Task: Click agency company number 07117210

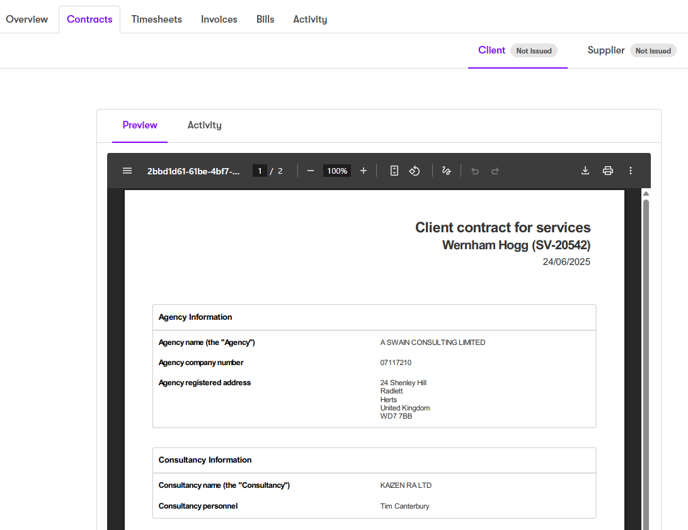Action: pyautogui.click(x=395, y=362)
